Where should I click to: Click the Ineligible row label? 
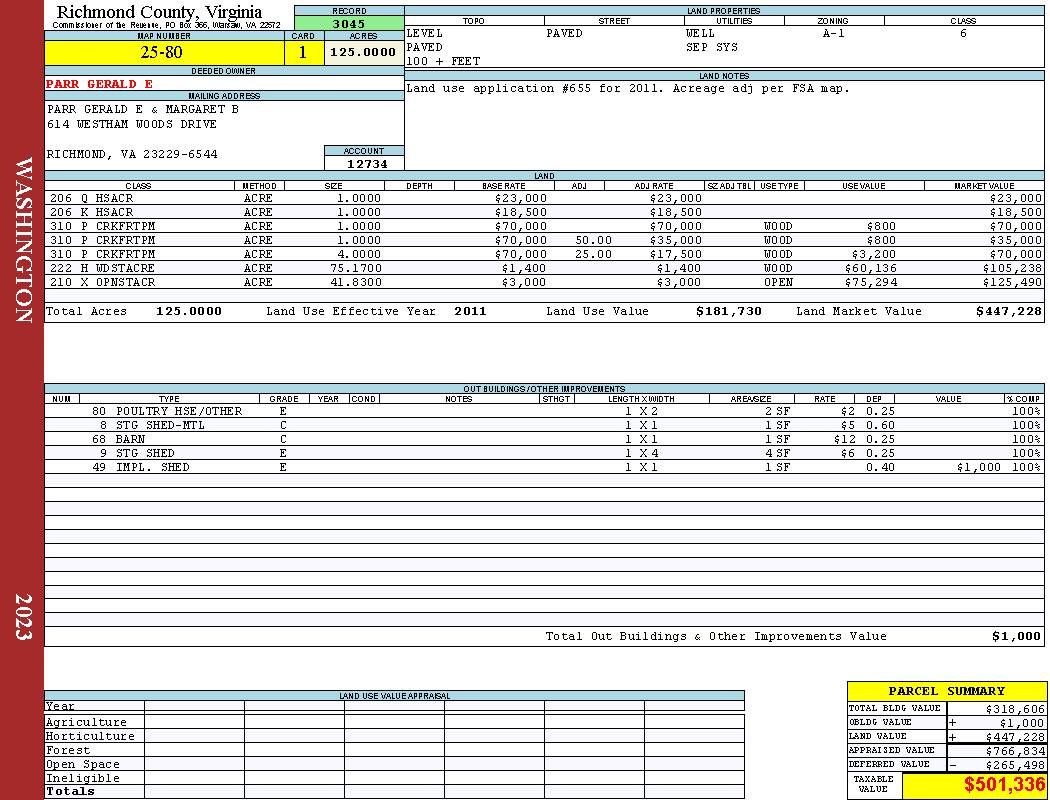(82, 778)
